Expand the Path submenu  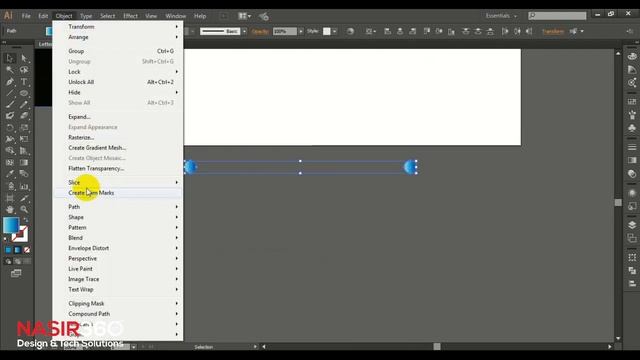coord(118,207)
